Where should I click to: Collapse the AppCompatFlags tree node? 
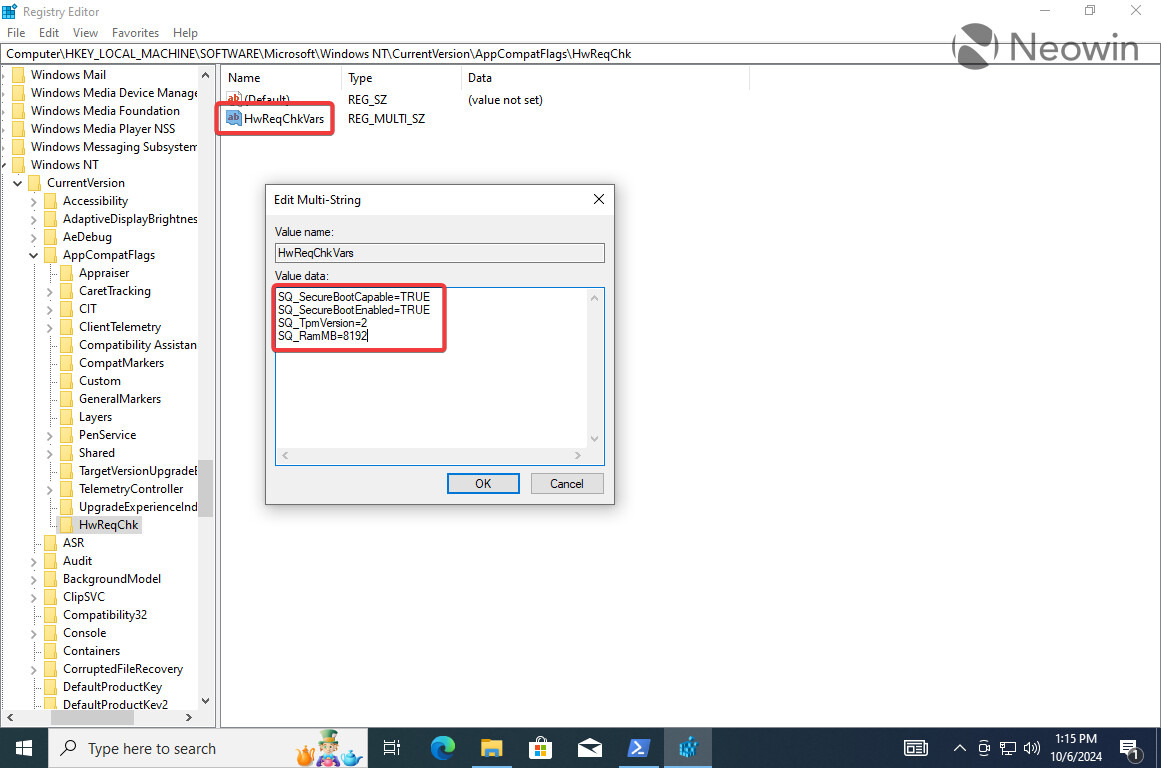(x=34, y=255)
